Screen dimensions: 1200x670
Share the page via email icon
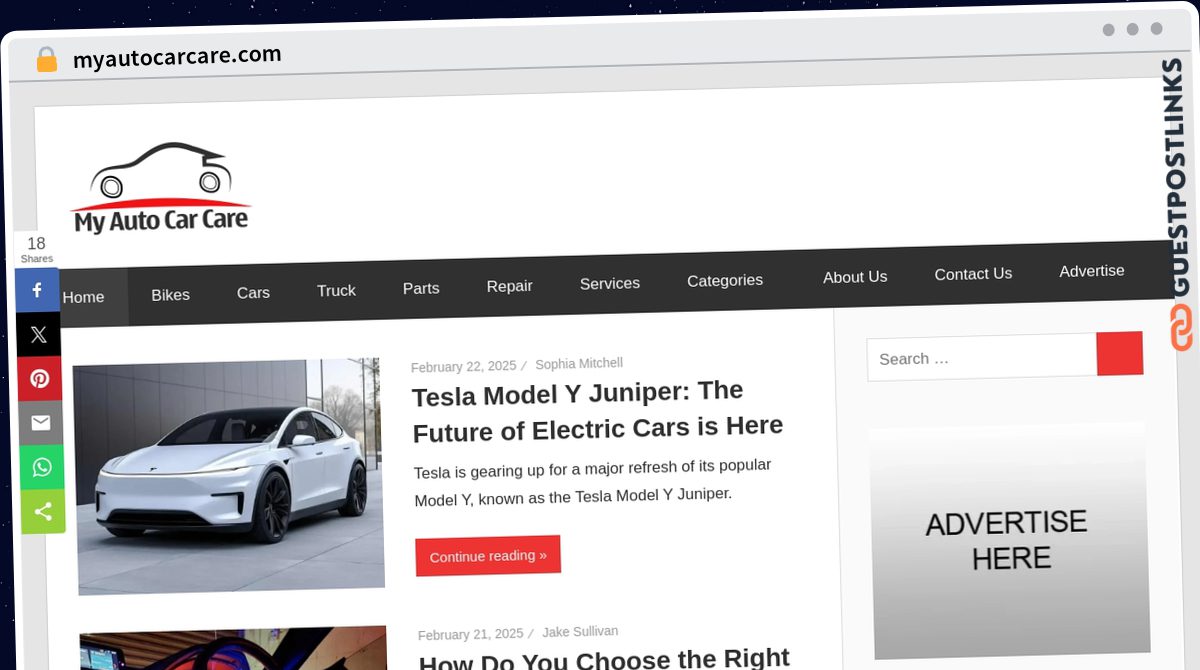40,423
